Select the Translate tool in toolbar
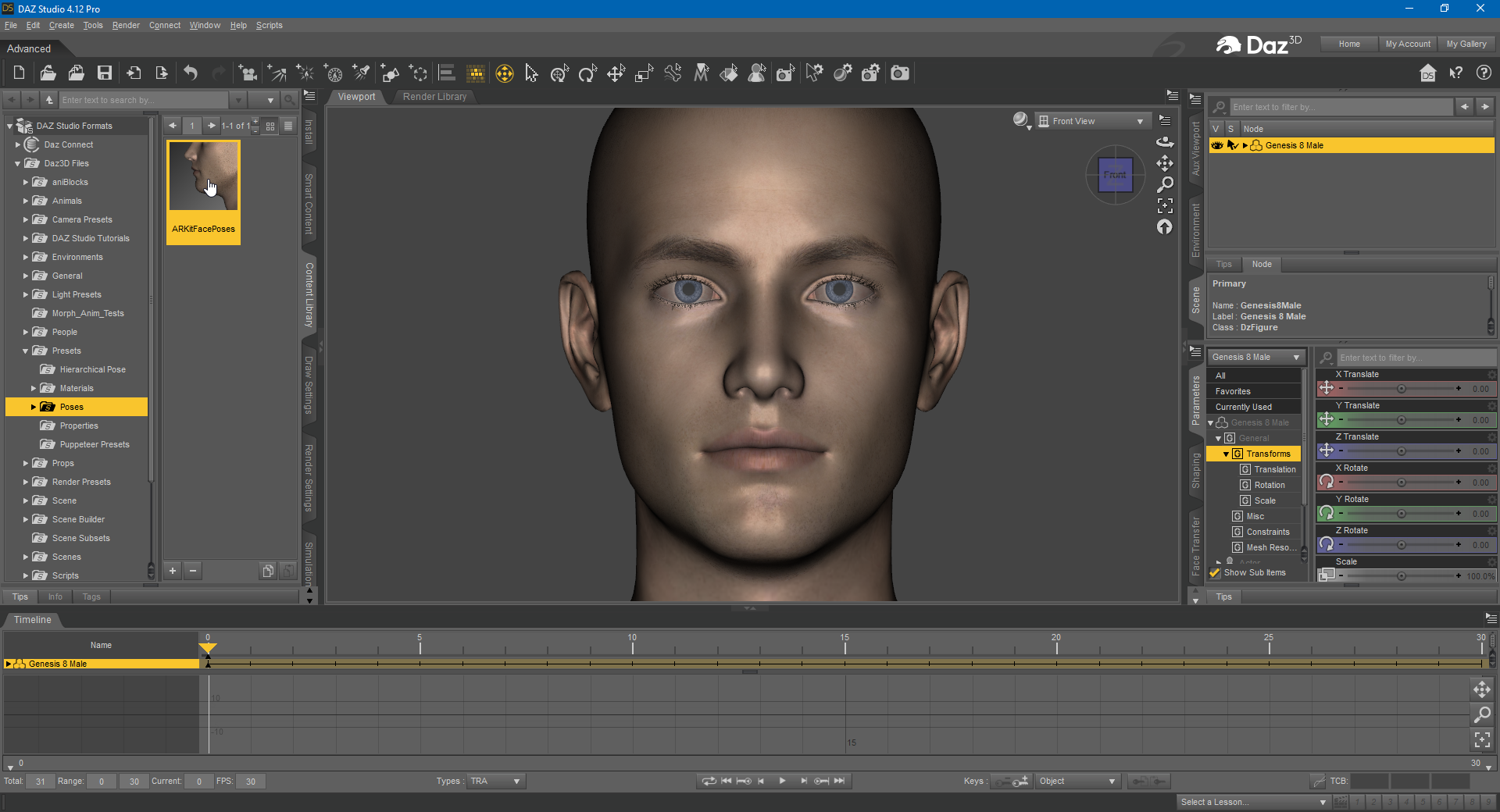 [x=616, y=73]
